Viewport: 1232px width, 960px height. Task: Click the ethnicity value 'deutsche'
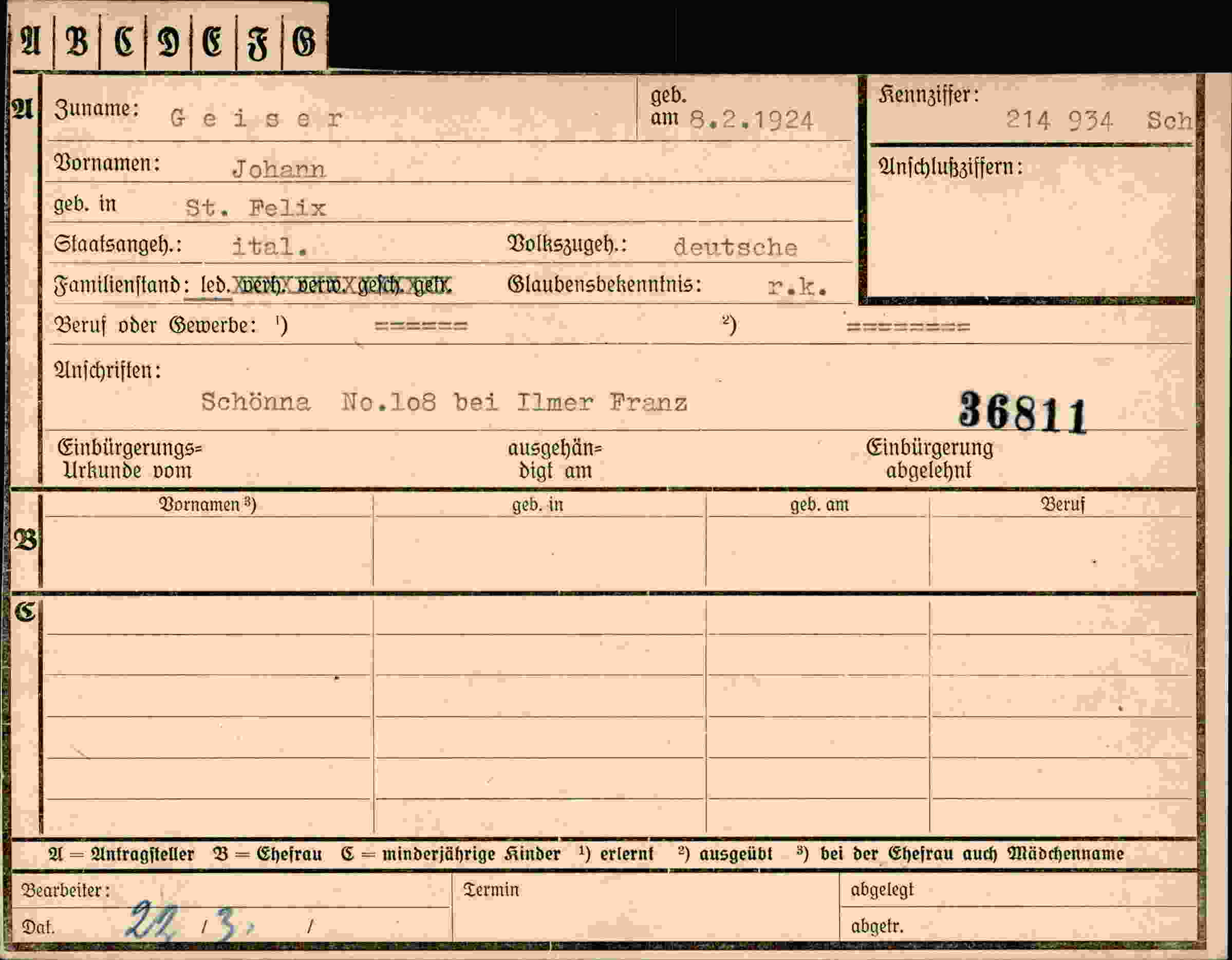pyautogui.click(x=735, y=247)
